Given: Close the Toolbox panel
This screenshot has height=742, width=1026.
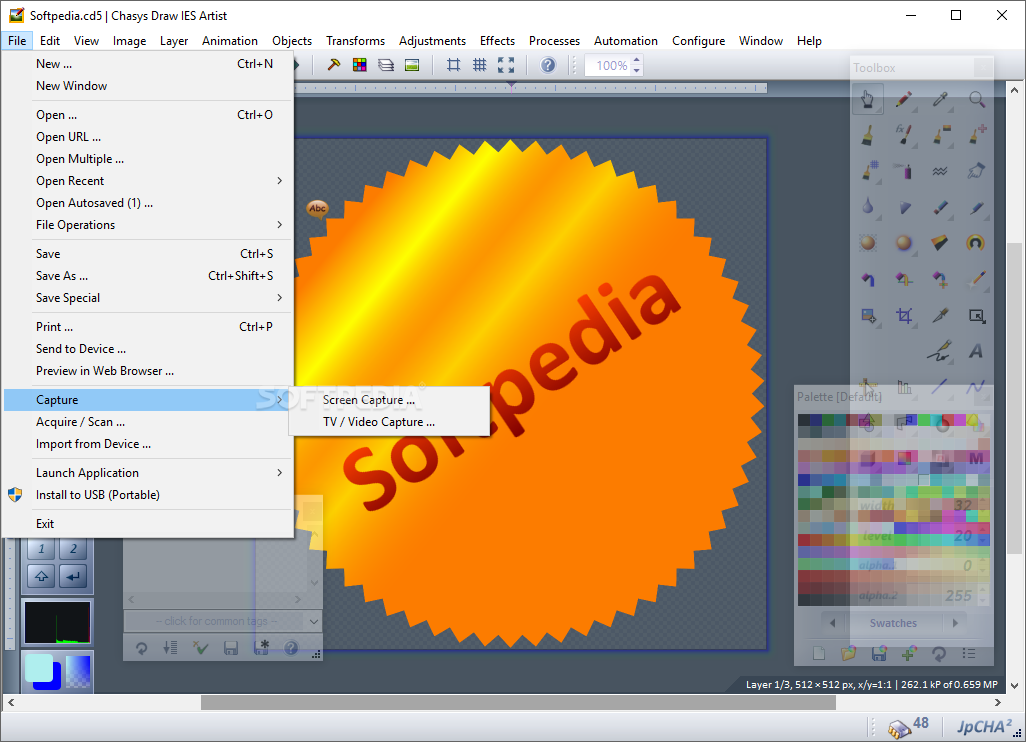Looking at the screenshot, I should (x=983, y=67).
